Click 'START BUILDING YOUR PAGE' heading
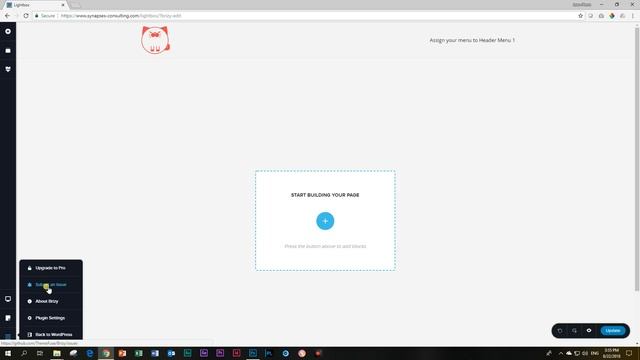640x360 pixels. (325, 195)
